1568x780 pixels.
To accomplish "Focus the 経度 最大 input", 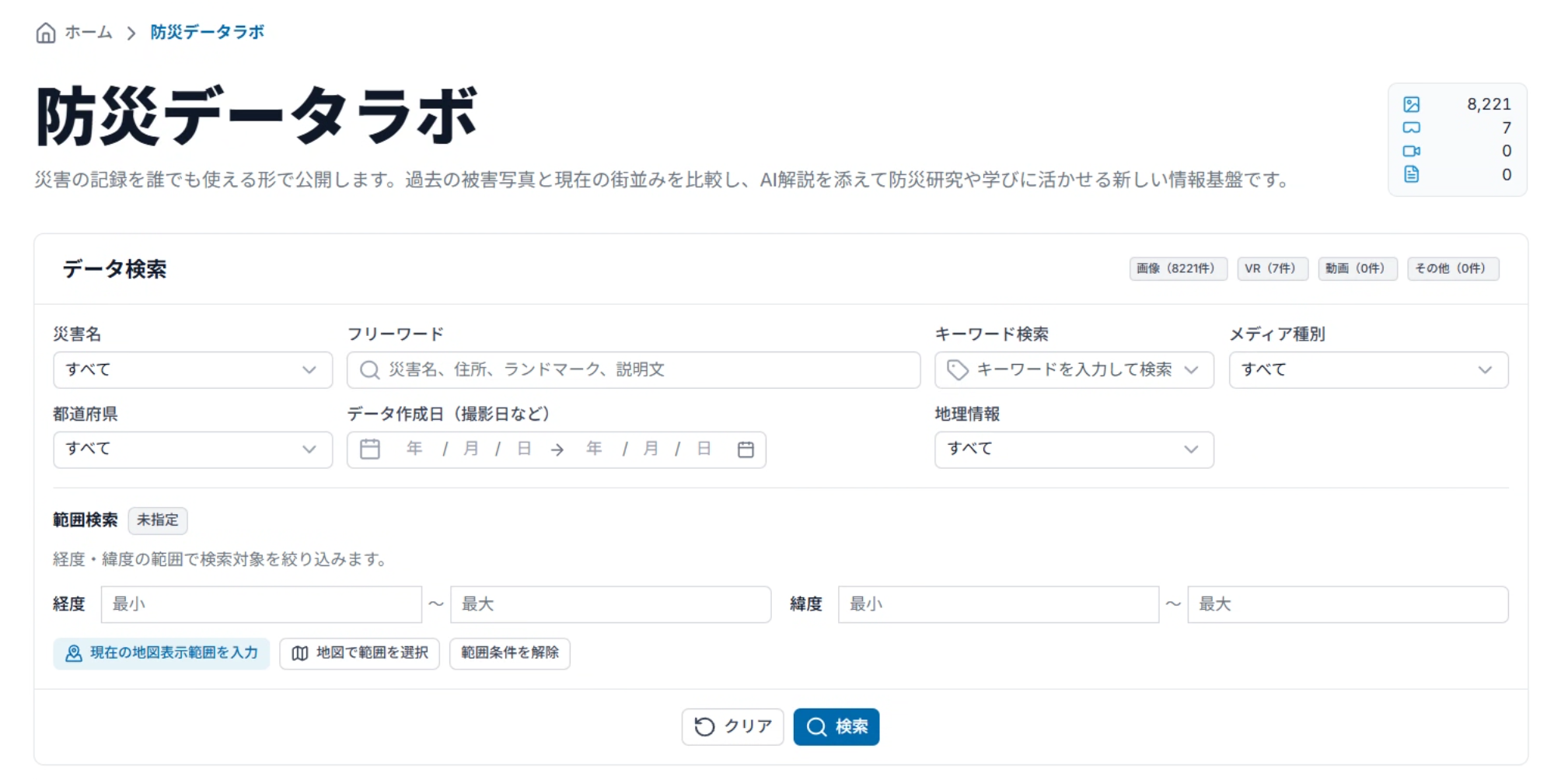I will click(610, 604).
